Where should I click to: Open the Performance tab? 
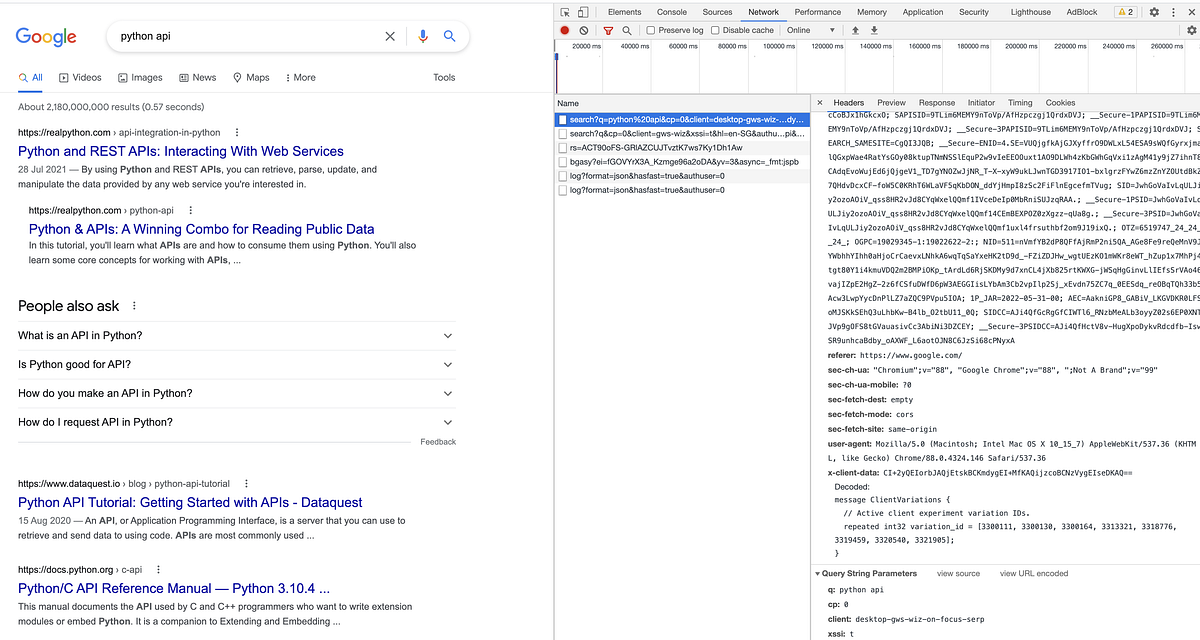pyautogui.click(x=818, y=12)
